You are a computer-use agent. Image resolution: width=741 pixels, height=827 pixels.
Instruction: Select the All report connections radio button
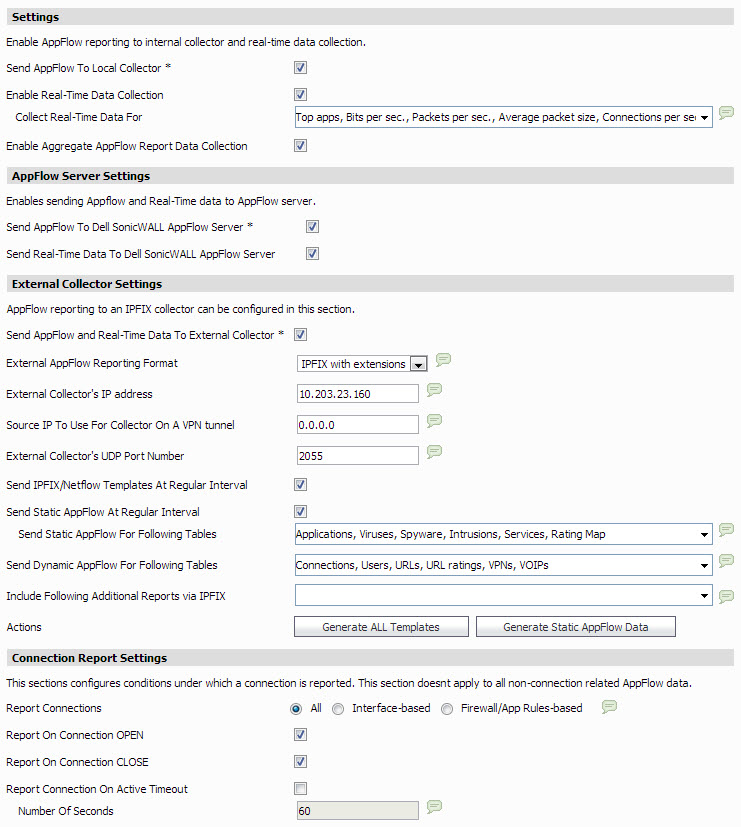click(296, 709)
